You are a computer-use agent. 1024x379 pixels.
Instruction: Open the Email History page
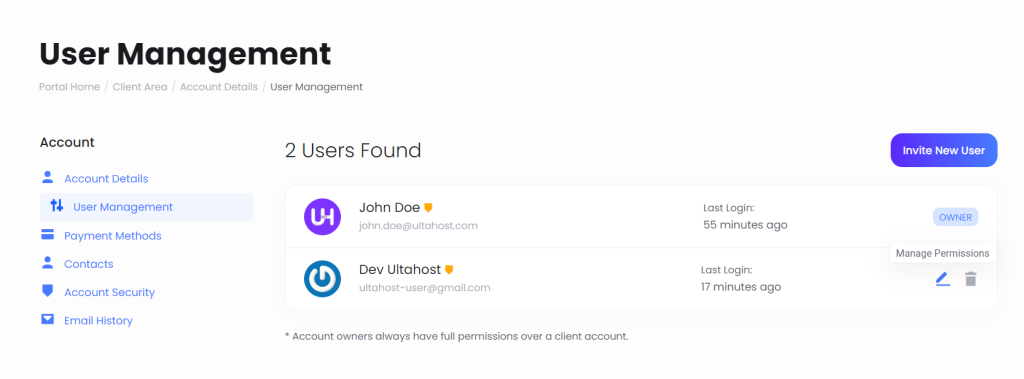(x=98, y=320)
